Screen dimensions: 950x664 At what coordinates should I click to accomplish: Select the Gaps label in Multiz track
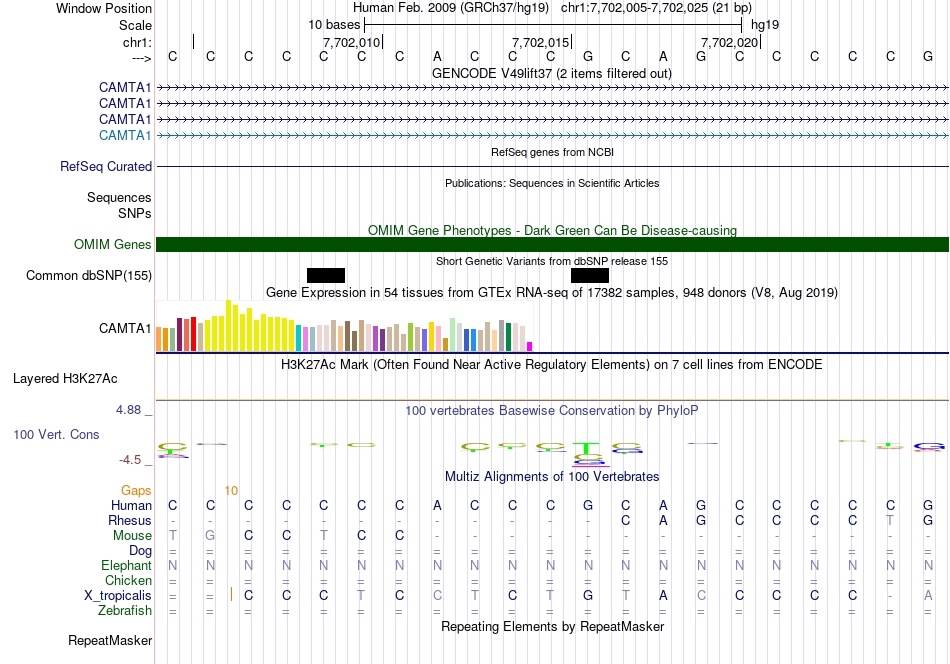[136, 490]
